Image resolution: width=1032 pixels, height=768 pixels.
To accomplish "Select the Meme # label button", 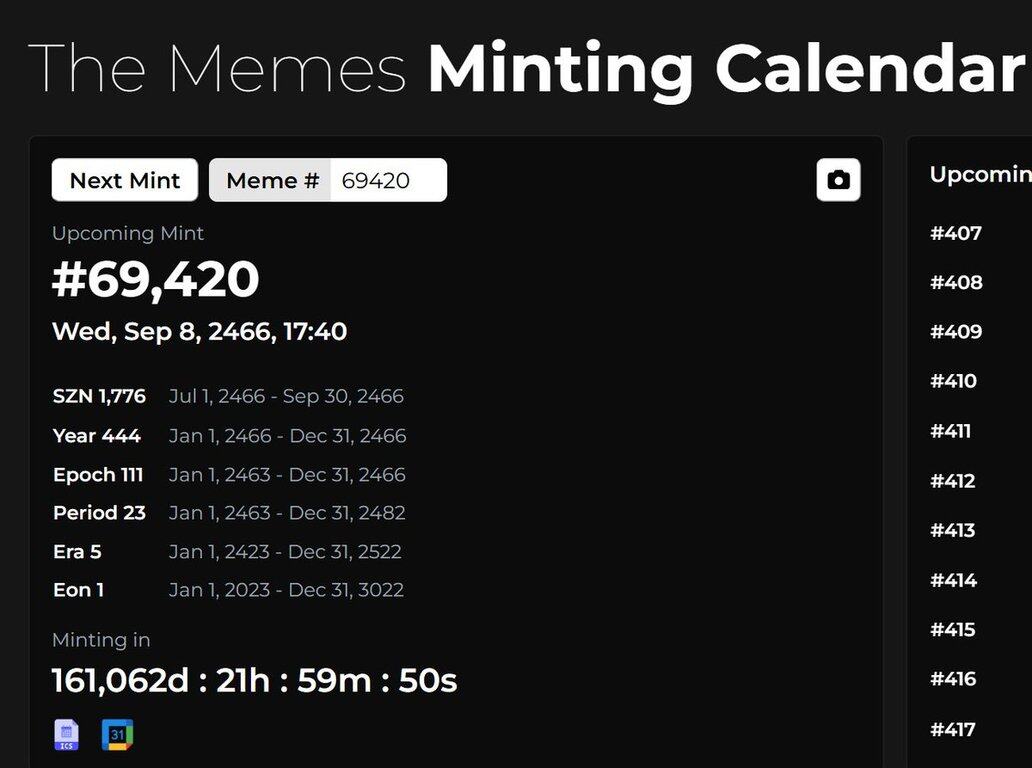I will coord(270,180).
